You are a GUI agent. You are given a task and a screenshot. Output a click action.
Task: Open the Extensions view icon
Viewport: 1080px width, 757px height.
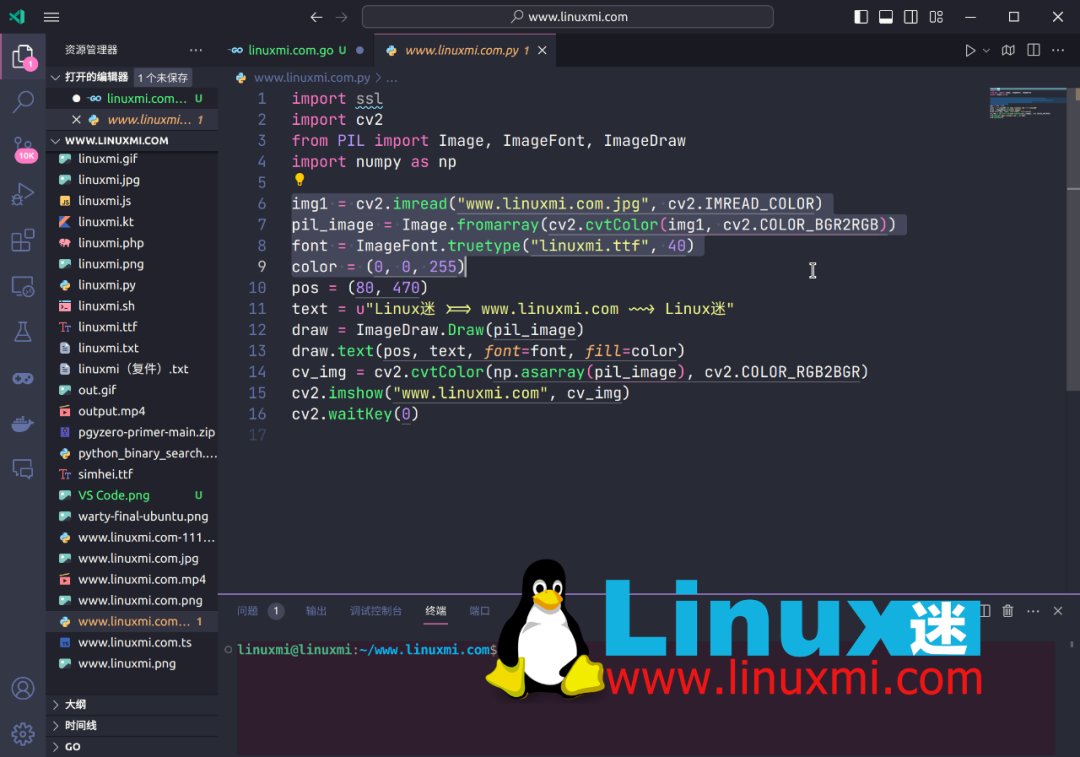pyautogui.click(x=23, y=240)
